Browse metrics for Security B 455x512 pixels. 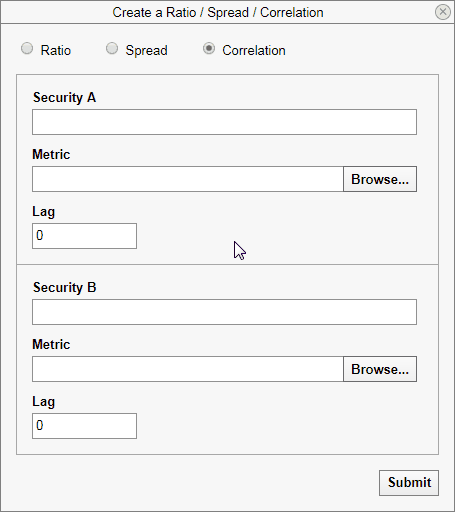[380, 369]
